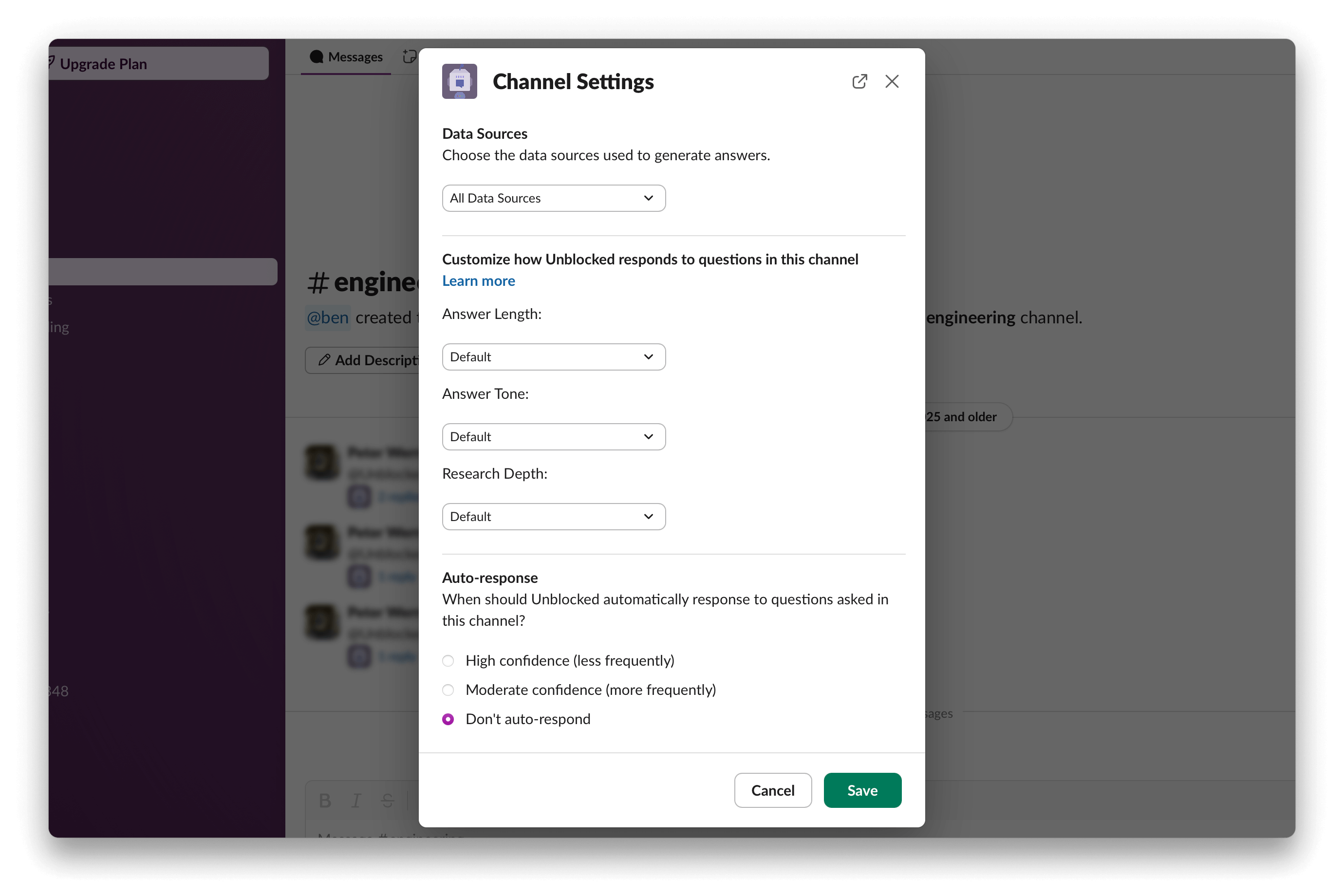Viewport: 1344px width, 896px height.
Task: Click the canvas icon next to the Messages tab
Action: [411, 56]
